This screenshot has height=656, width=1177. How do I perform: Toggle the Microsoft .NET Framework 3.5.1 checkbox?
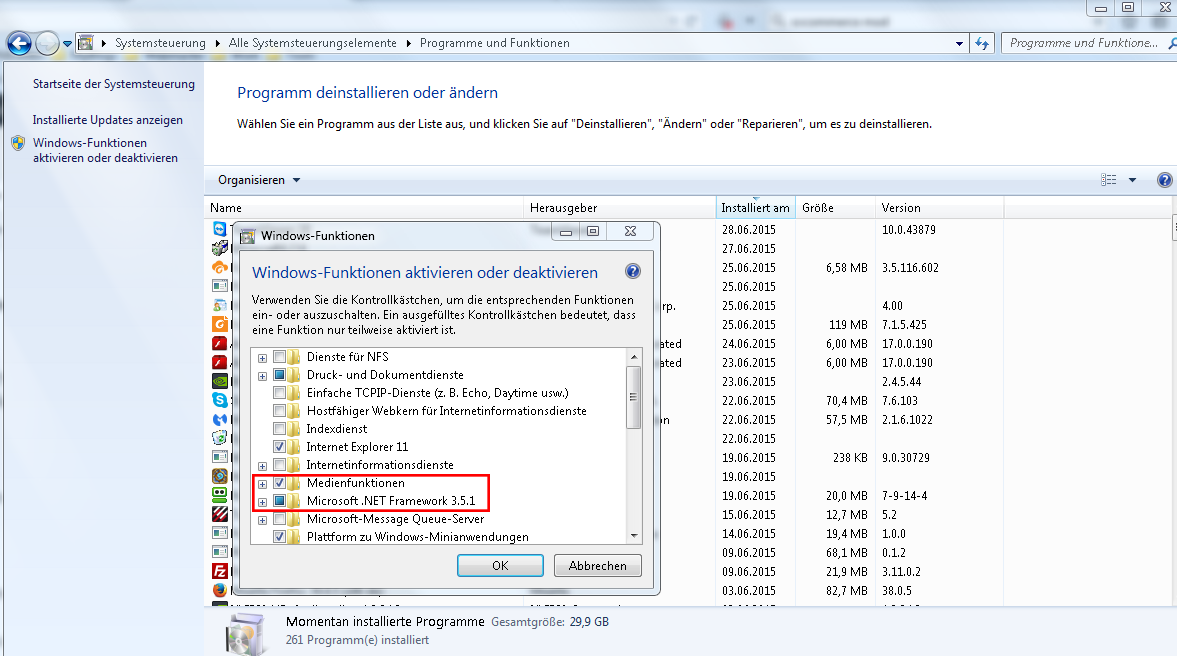coord(279,501)
